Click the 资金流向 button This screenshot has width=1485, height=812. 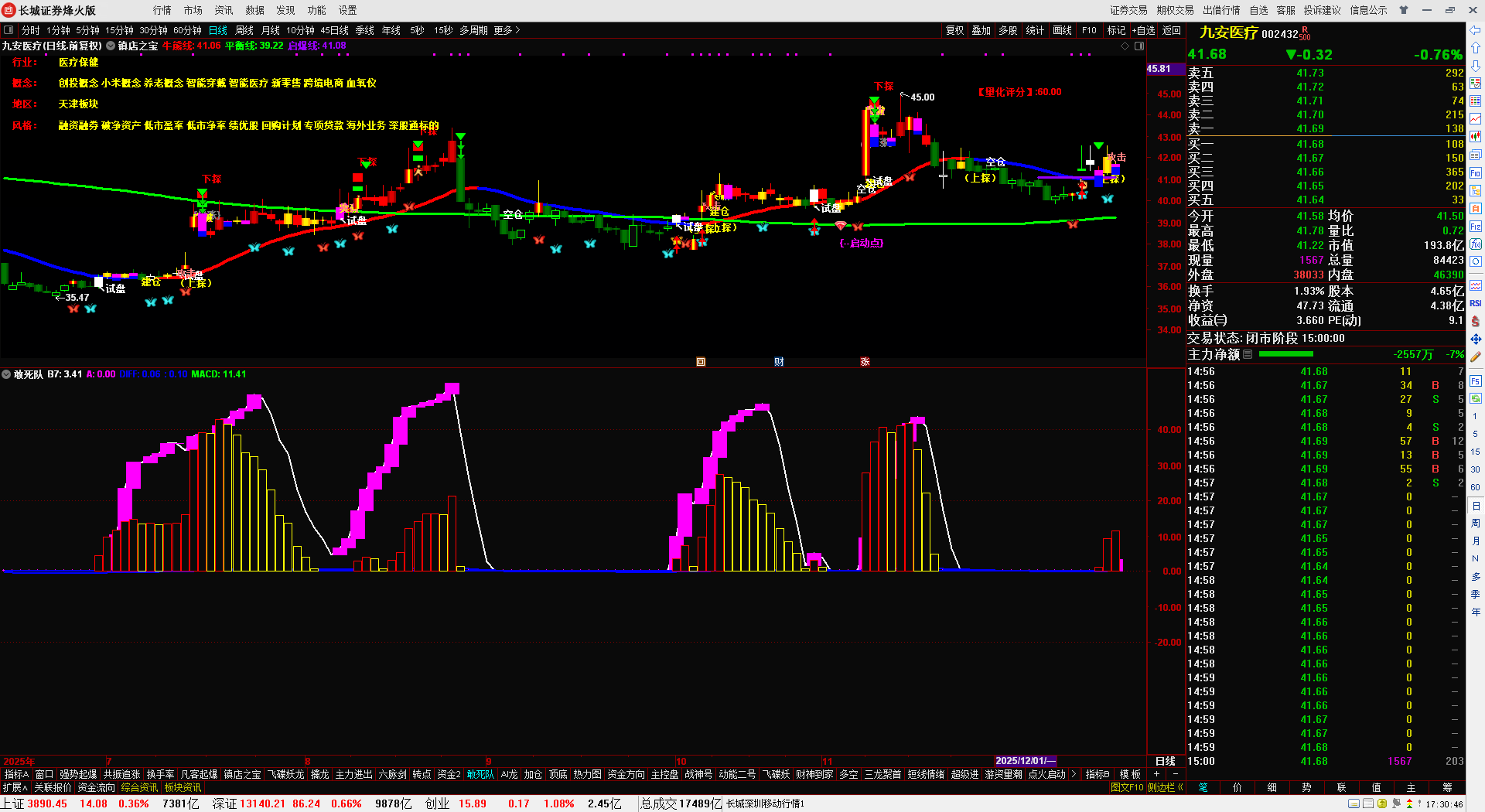97,787
